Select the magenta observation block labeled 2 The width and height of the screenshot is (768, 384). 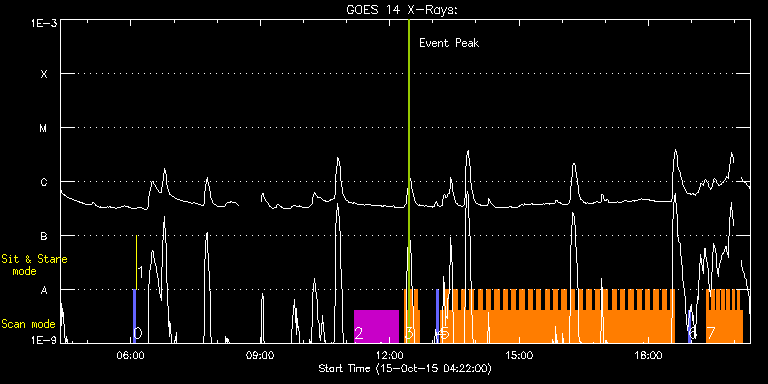coord(376,326)
